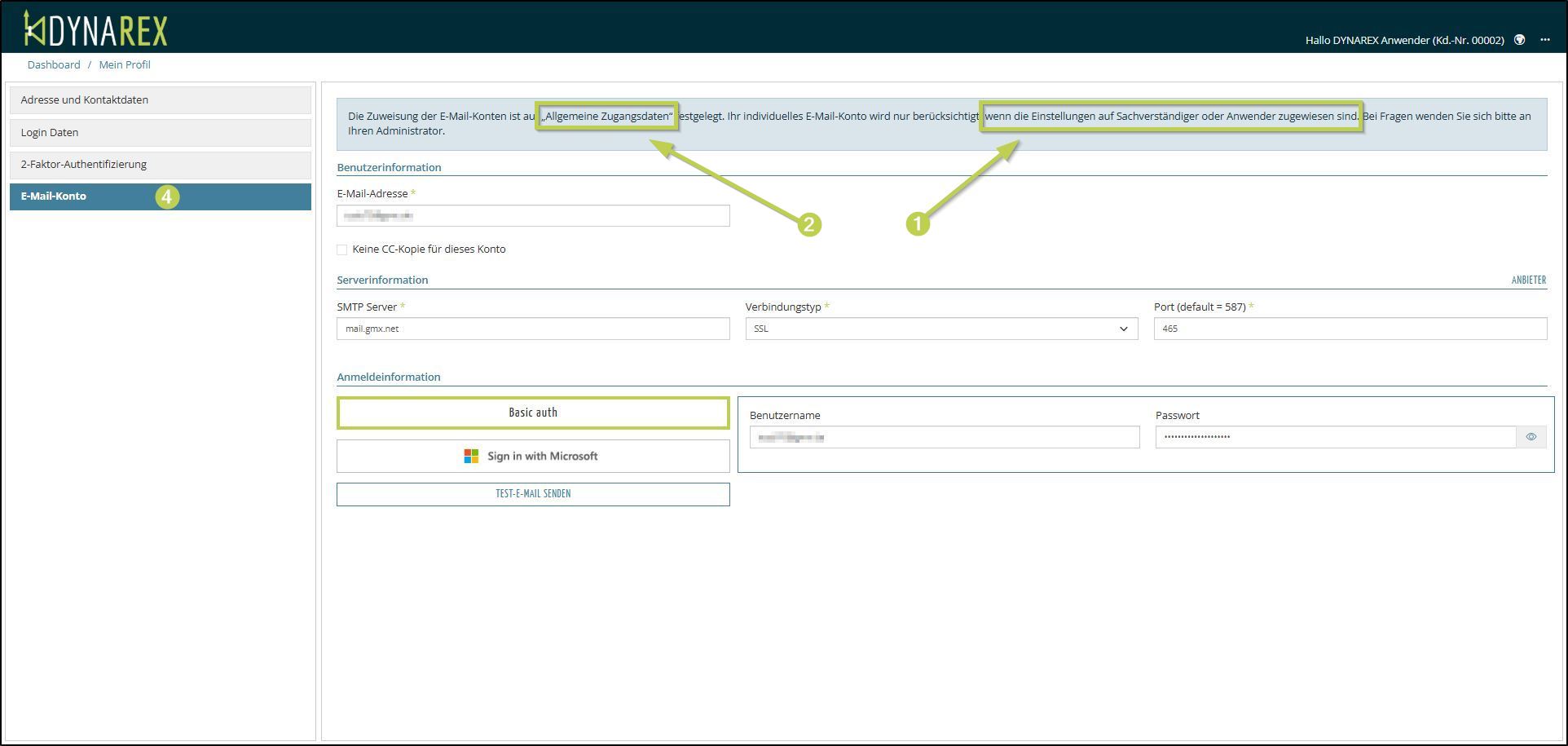Enable Keine CC-Kopie für dieses Konto
Viewport: 1568px width, 746px height.
[x=342, y=249]
